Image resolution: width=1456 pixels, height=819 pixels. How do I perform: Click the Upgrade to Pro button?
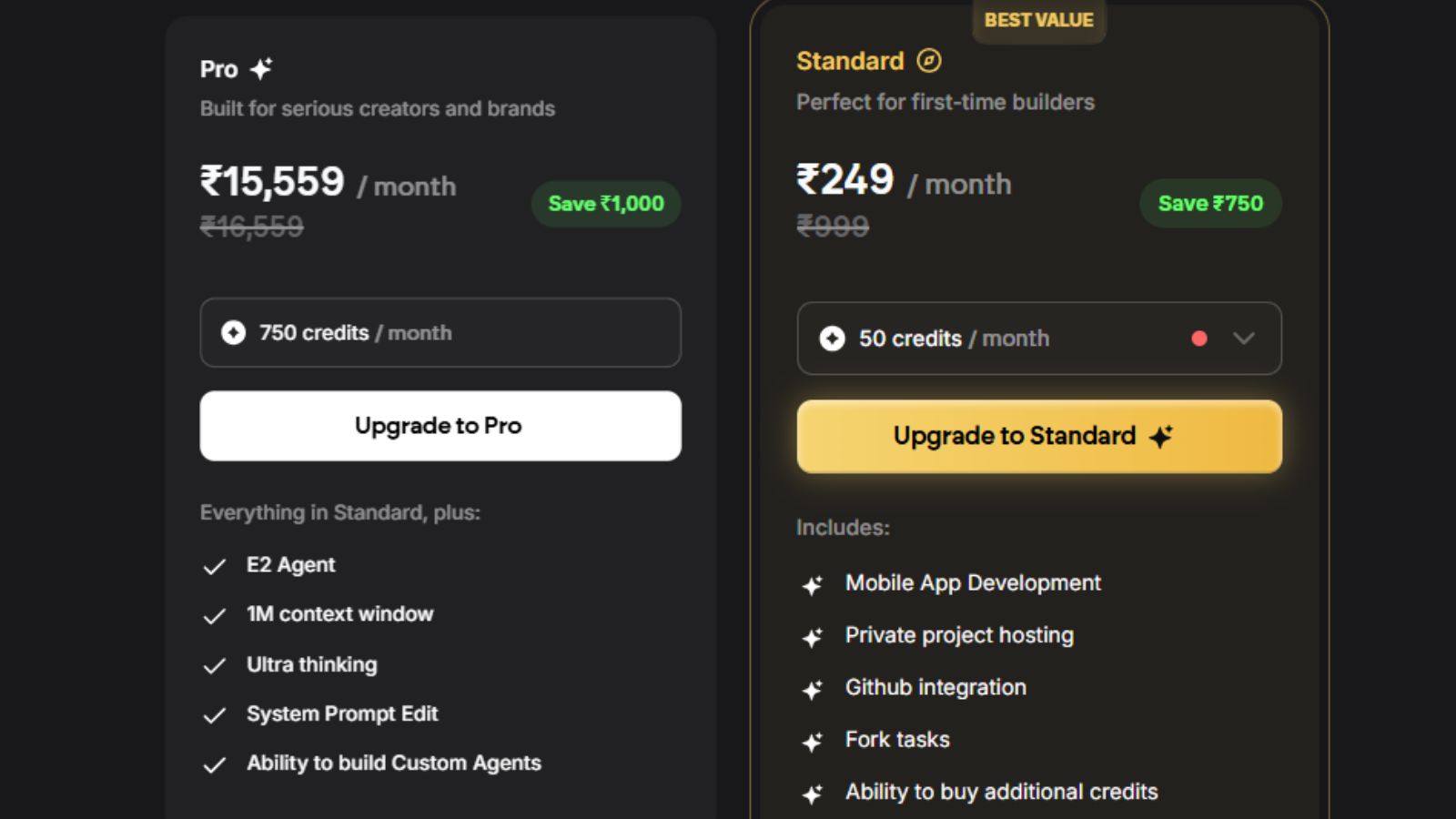point(440,425)
